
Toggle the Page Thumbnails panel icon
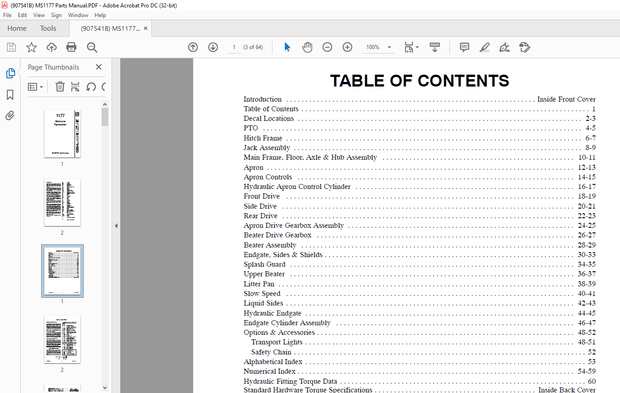pyautogui.click(x=10, y=73)
